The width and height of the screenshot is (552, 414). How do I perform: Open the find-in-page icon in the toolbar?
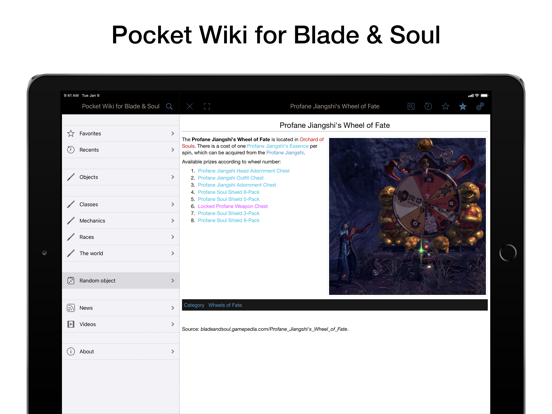click(411, 106)
